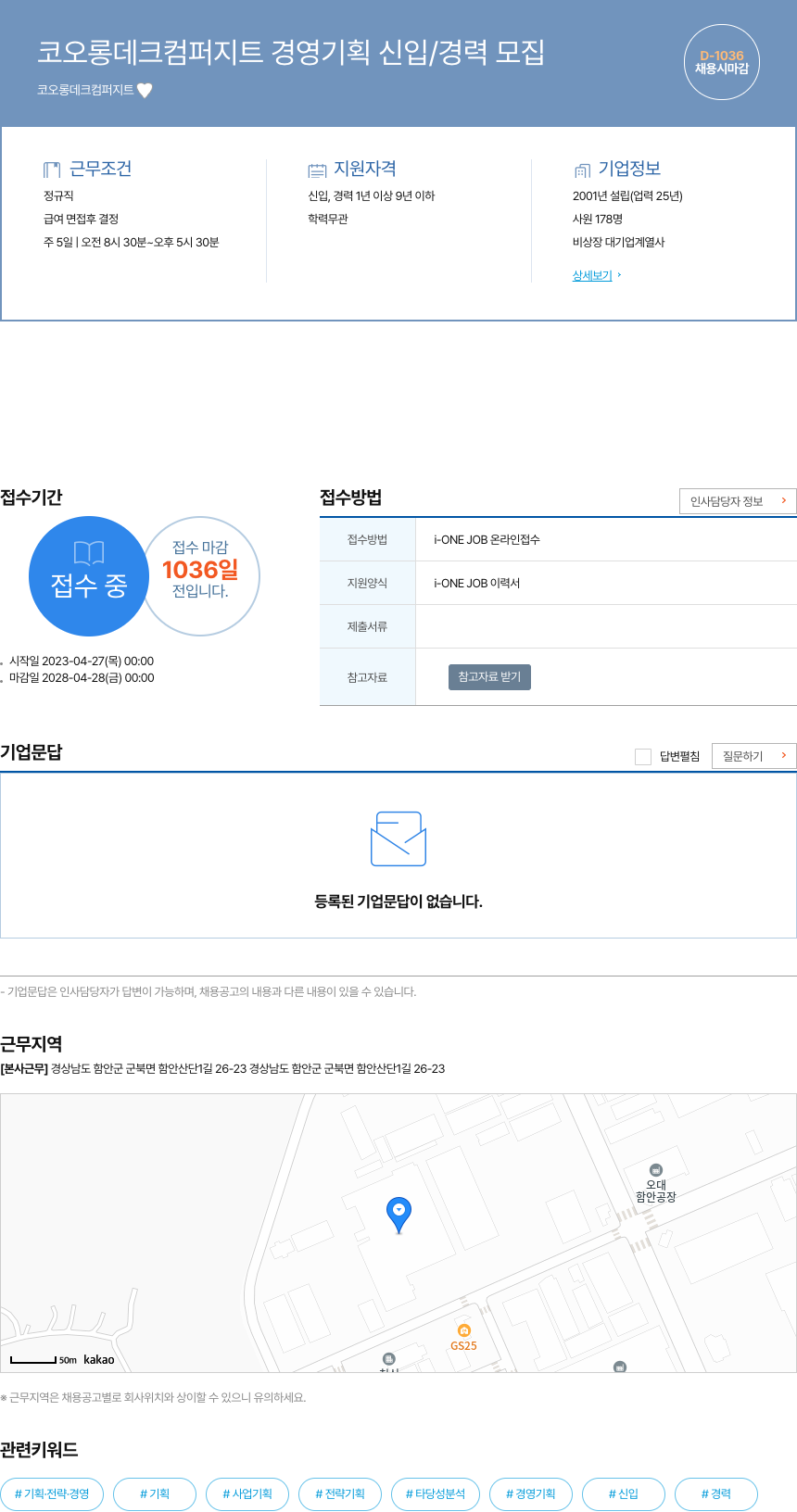Click the 제출서류 row label
The height and width of the screenshot is (1512, 797).
(x=368, y=626)
